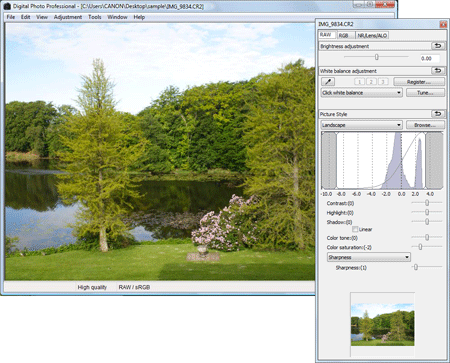450x363 pixels.
Task: Click the Shadow slider handle
Action: click(x=427, y=221)
